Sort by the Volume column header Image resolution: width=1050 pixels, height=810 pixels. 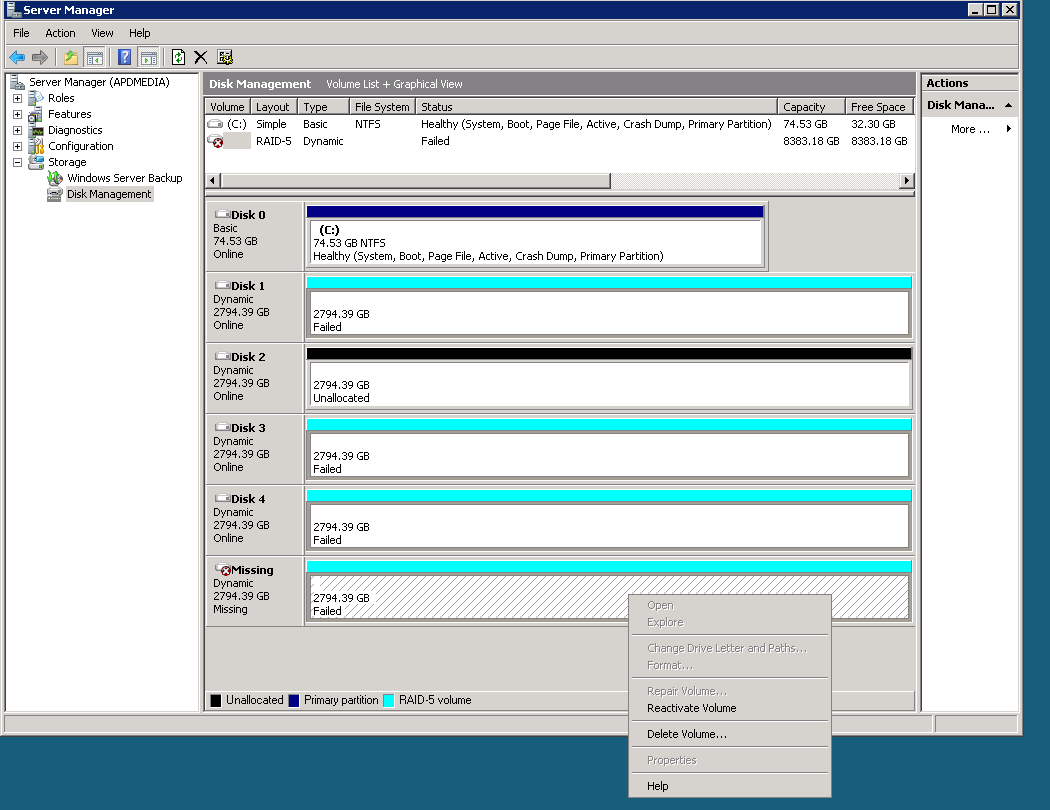click(228, 107)
